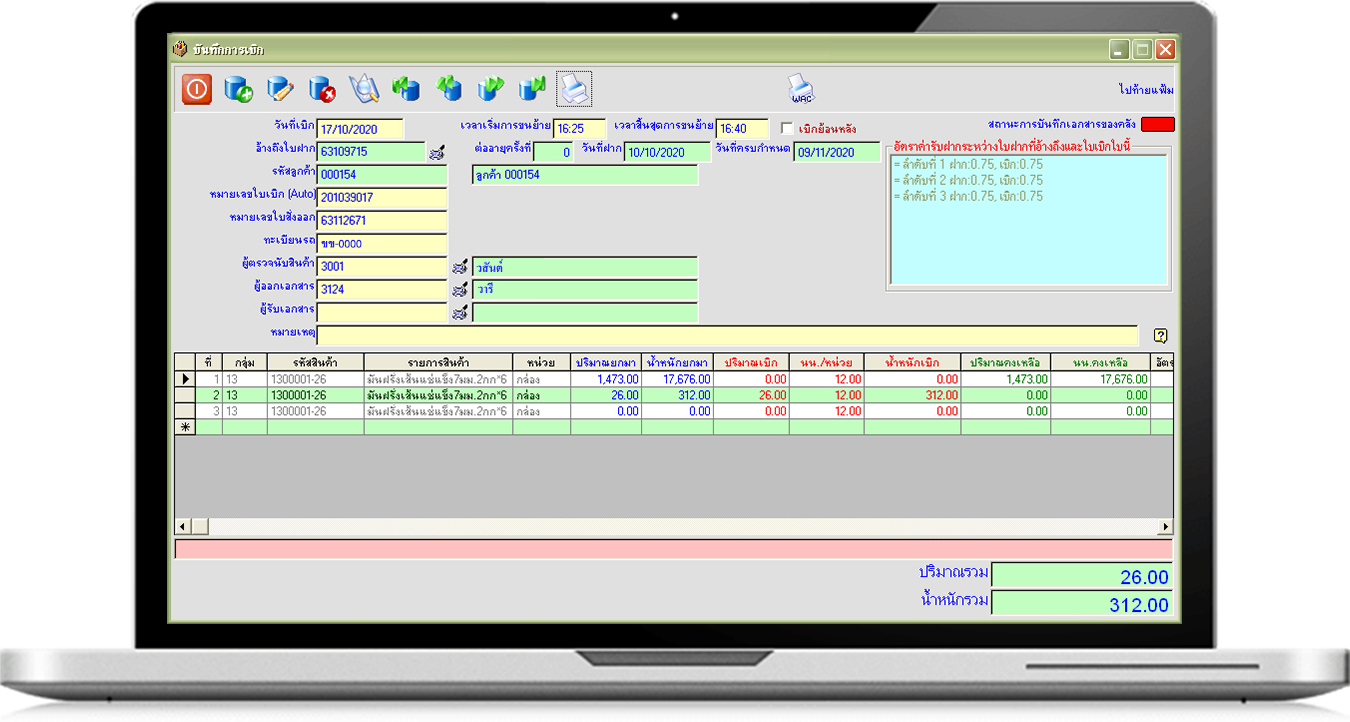Screen dimensions: 1350x722
Task: Click the WAC printer icon
Action: tap(801, 90)
